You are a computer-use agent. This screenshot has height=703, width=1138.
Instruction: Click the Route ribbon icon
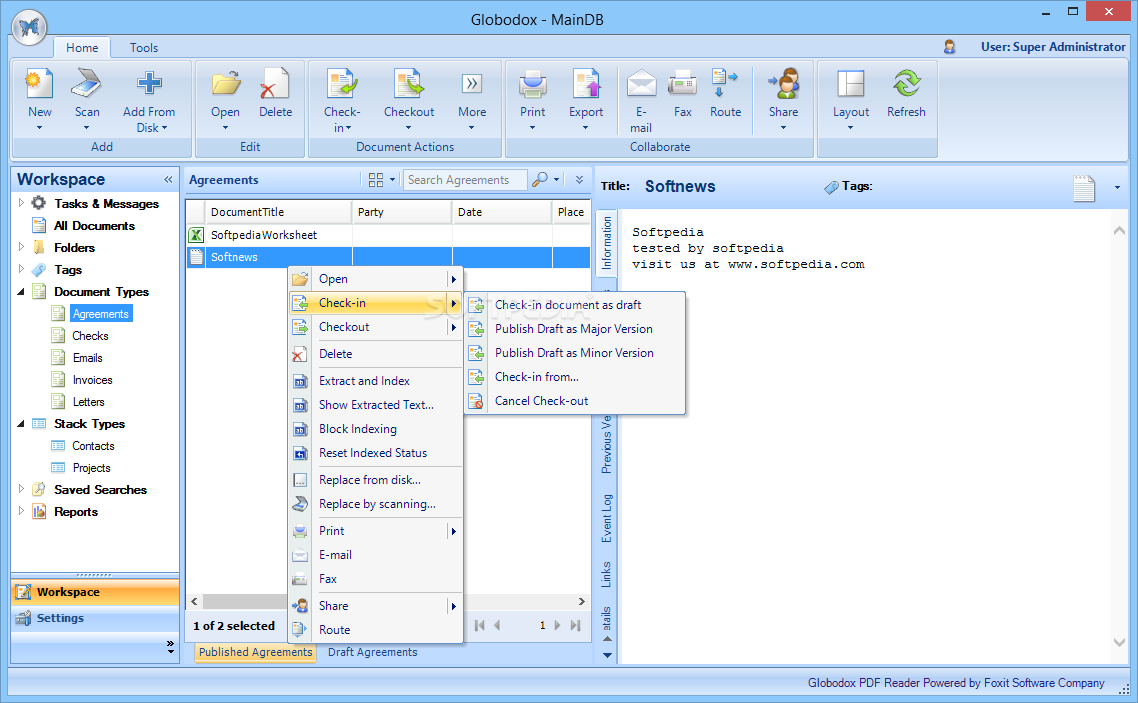pos(725,84)
